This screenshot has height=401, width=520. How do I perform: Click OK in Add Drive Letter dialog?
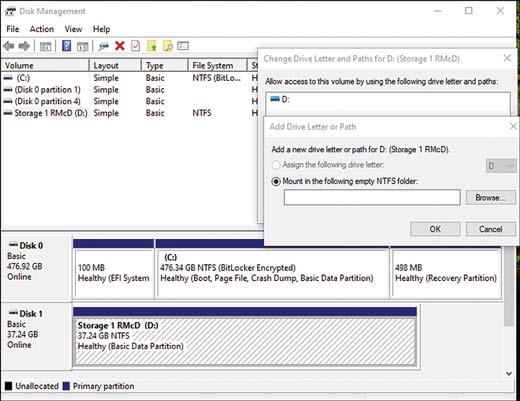coord(435,229)
